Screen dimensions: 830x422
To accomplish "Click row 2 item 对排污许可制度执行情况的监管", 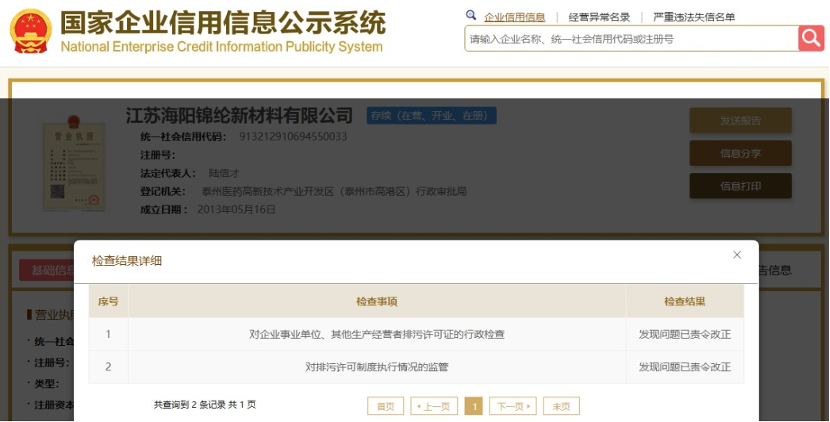I will click(x=377, y=367).
